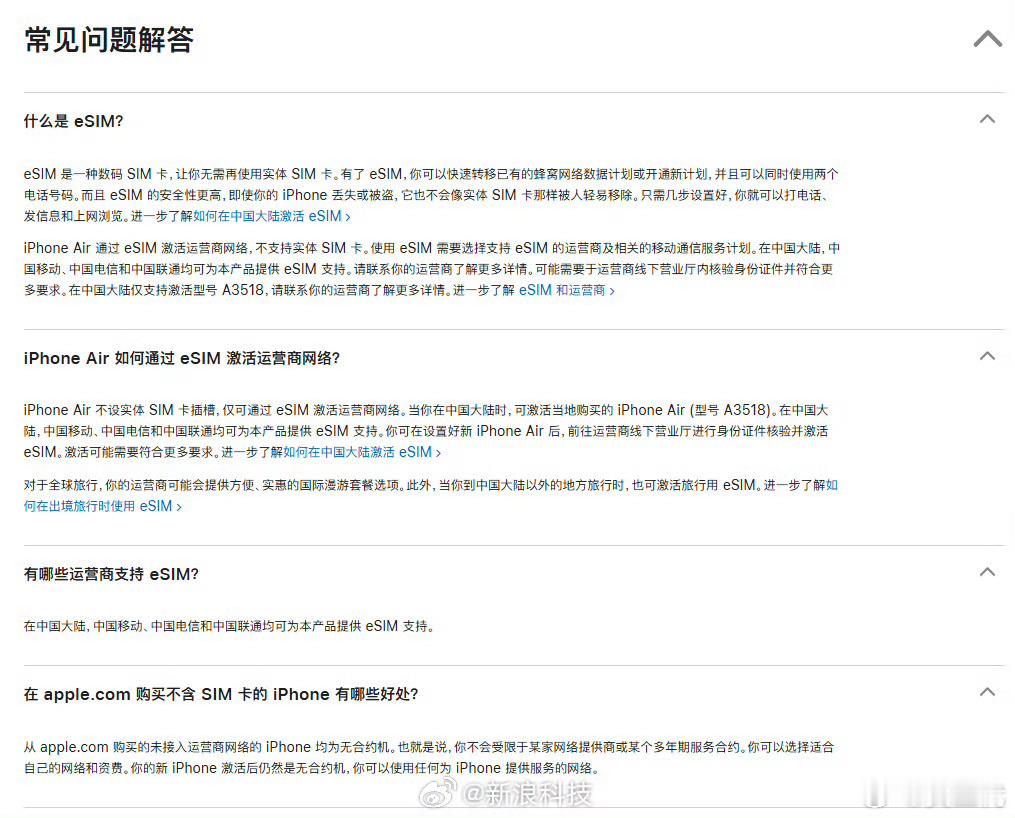The width and height of the screenshot is (1015, 818).
Task: Click the 有哪些运营商支持 eSIM? question title
Action: 111,574
